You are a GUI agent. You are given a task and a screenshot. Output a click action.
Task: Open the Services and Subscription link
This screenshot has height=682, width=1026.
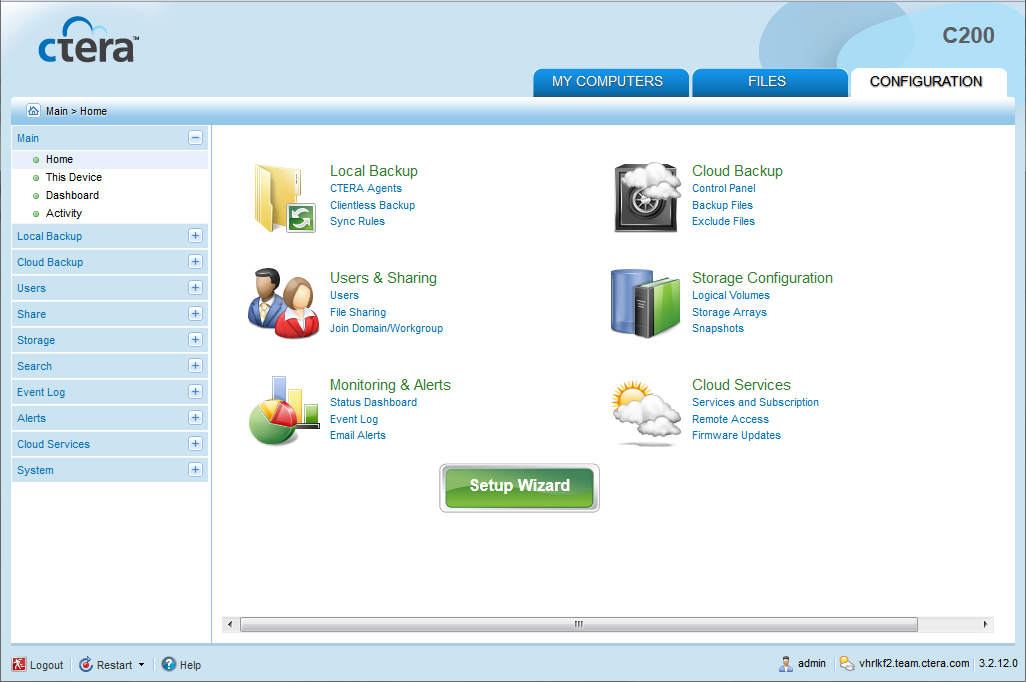[x=756, y=403]
